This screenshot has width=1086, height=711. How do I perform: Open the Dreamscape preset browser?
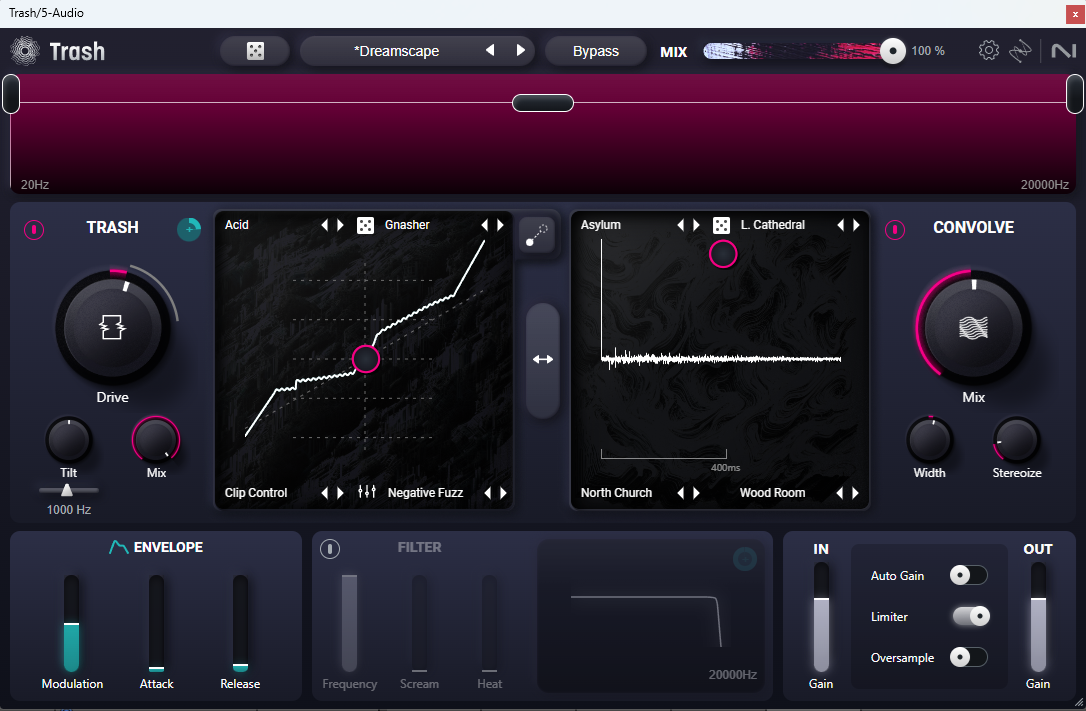coord(397,51)
